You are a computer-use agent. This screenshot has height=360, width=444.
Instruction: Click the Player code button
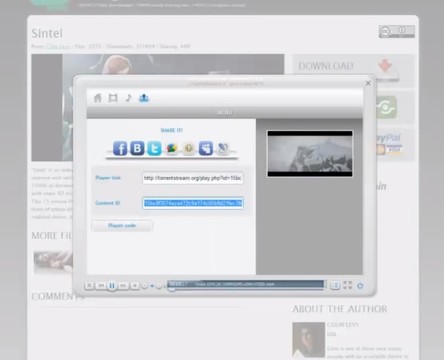(122, 226)
